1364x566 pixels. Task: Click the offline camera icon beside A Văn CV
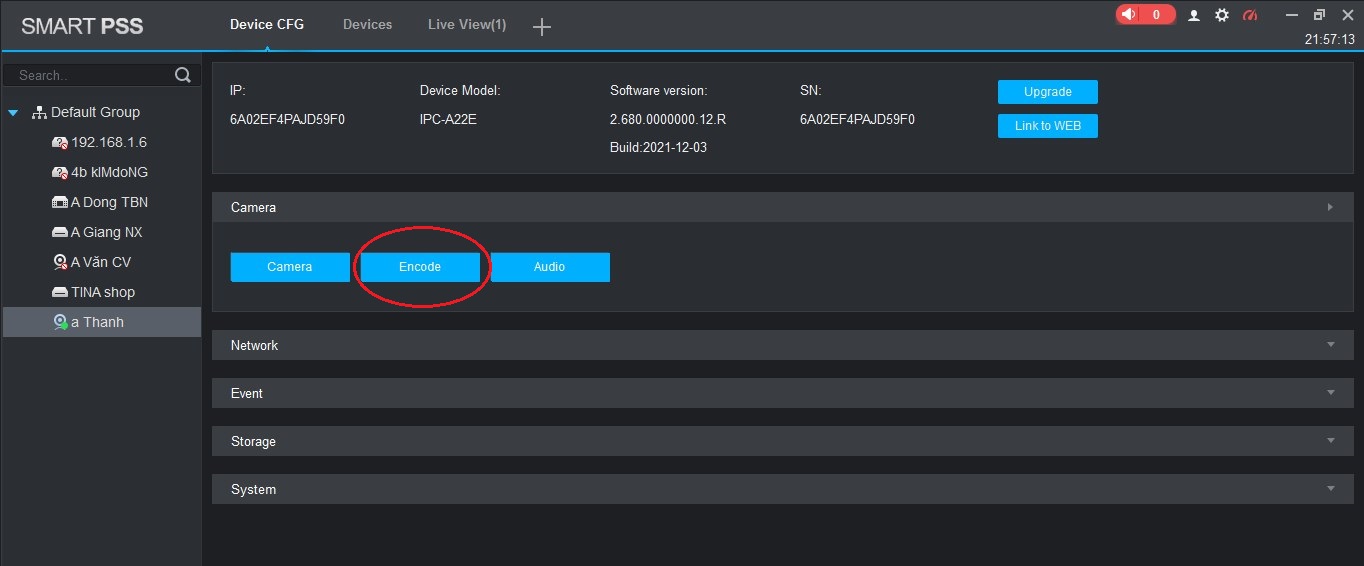(60, 262)
